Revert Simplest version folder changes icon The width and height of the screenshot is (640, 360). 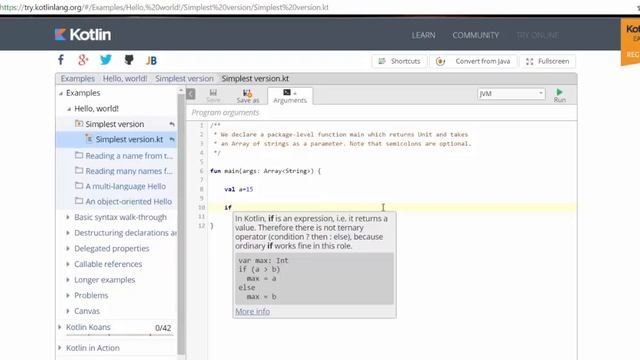pyautogui.click(x=172, y=124)
